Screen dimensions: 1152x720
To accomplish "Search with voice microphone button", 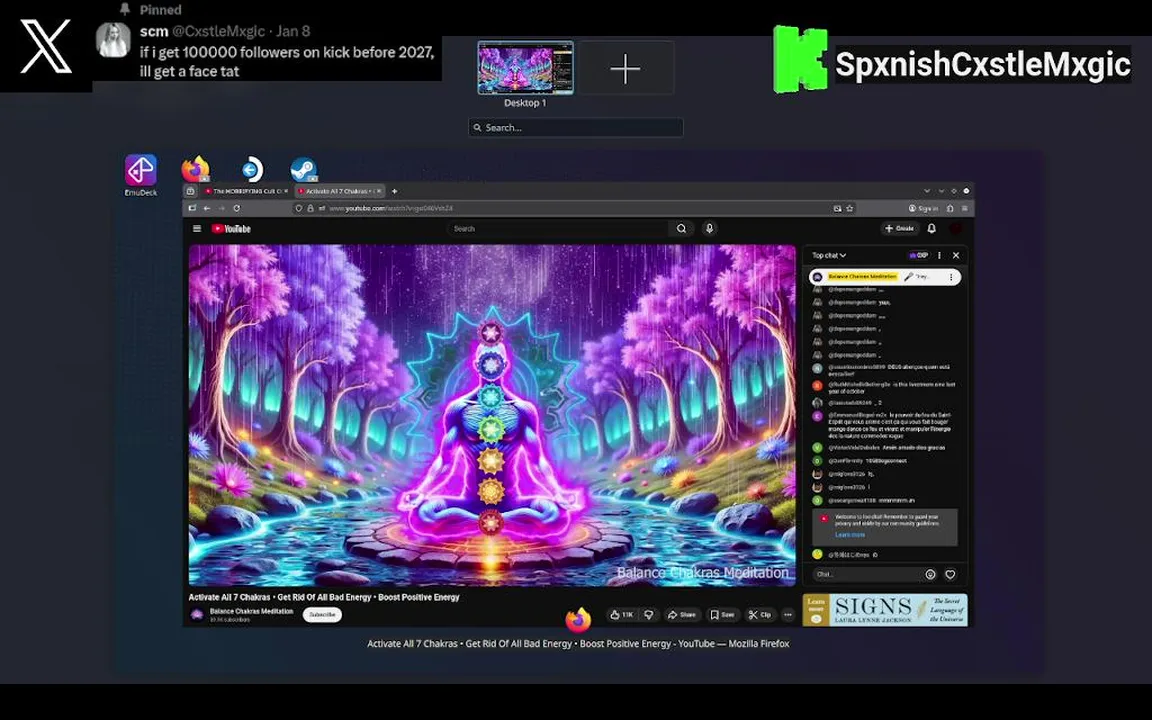I will coord(710,228).
